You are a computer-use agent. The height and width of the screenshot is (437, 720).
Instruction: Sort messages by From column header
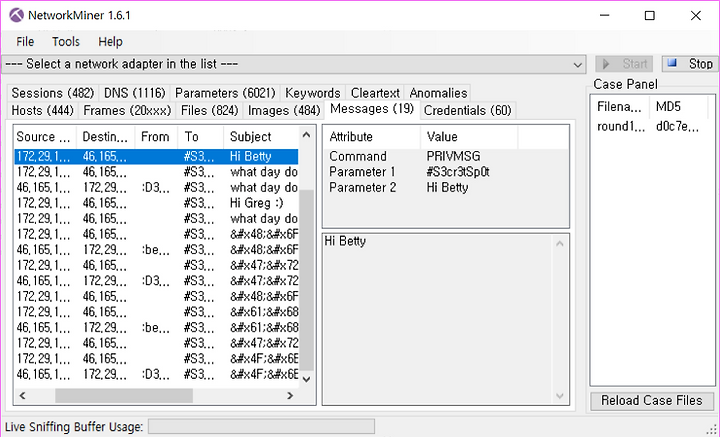(x=156, y=137)
